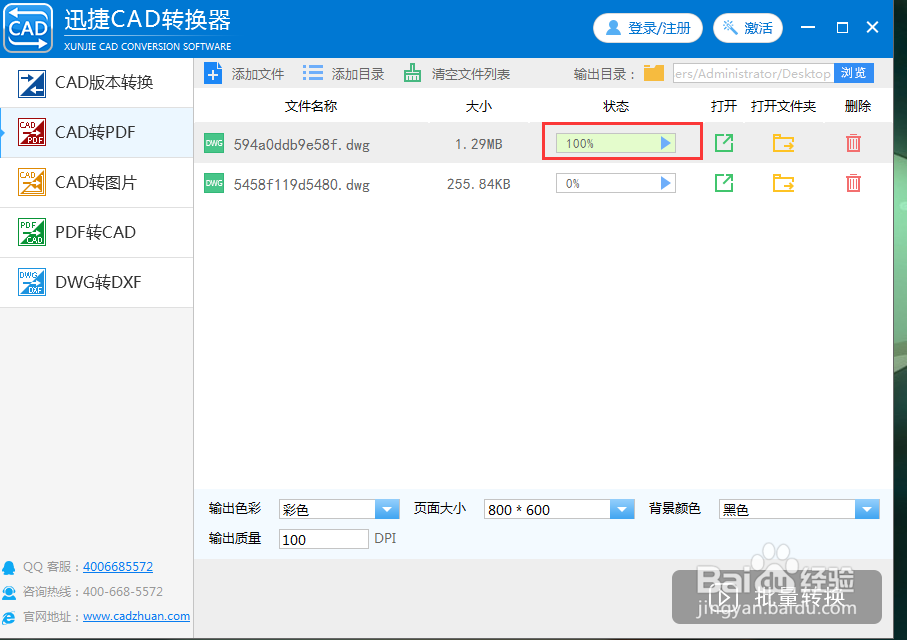907x640 pixels.
Task: Click the 大小 column header
Action: pos(478,106)
